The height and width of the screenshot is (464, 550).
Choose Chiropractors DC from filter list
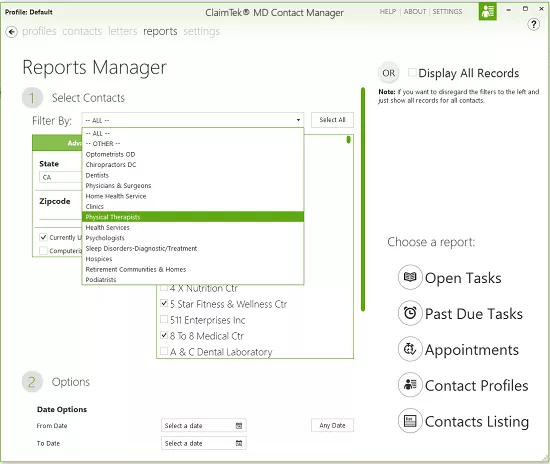click(193, 165)
